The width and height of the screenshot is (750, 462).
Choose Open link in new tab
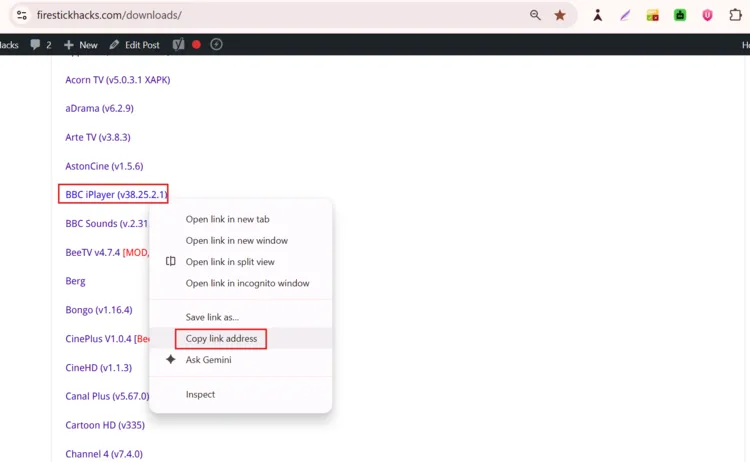coord(241,219)
